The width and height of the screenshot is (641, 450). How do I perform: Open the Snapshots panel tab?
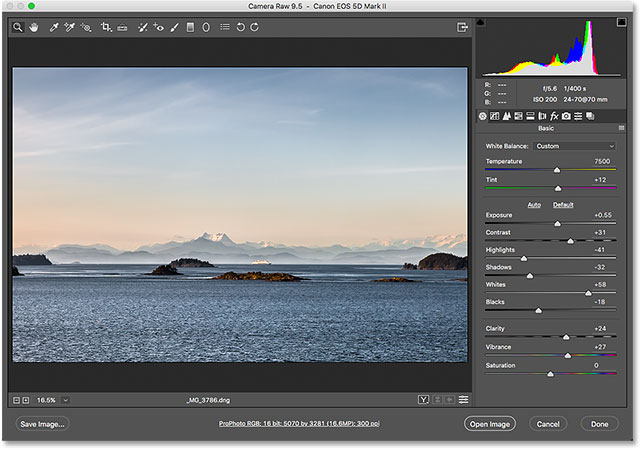click(x=590, y=116)
